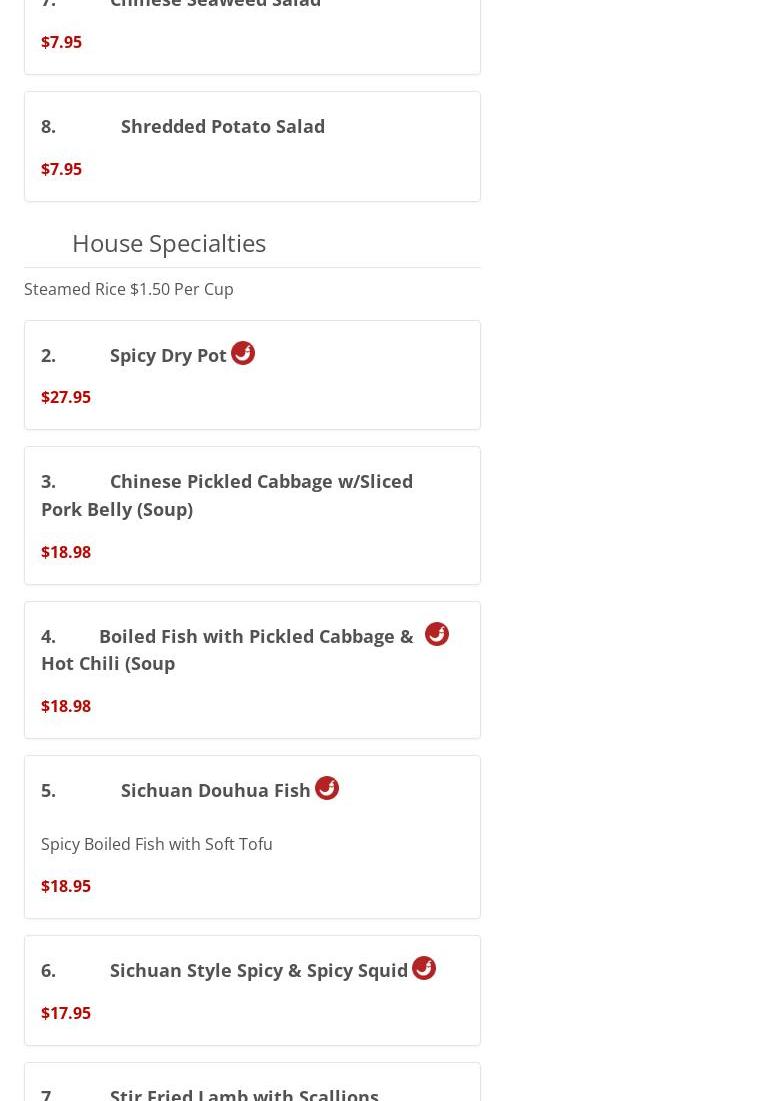Viewport: 770px width, 1101px height.
Task: Open the Spicy Dry Pot item
Action: pyautogui.click(x=252, y=375)
